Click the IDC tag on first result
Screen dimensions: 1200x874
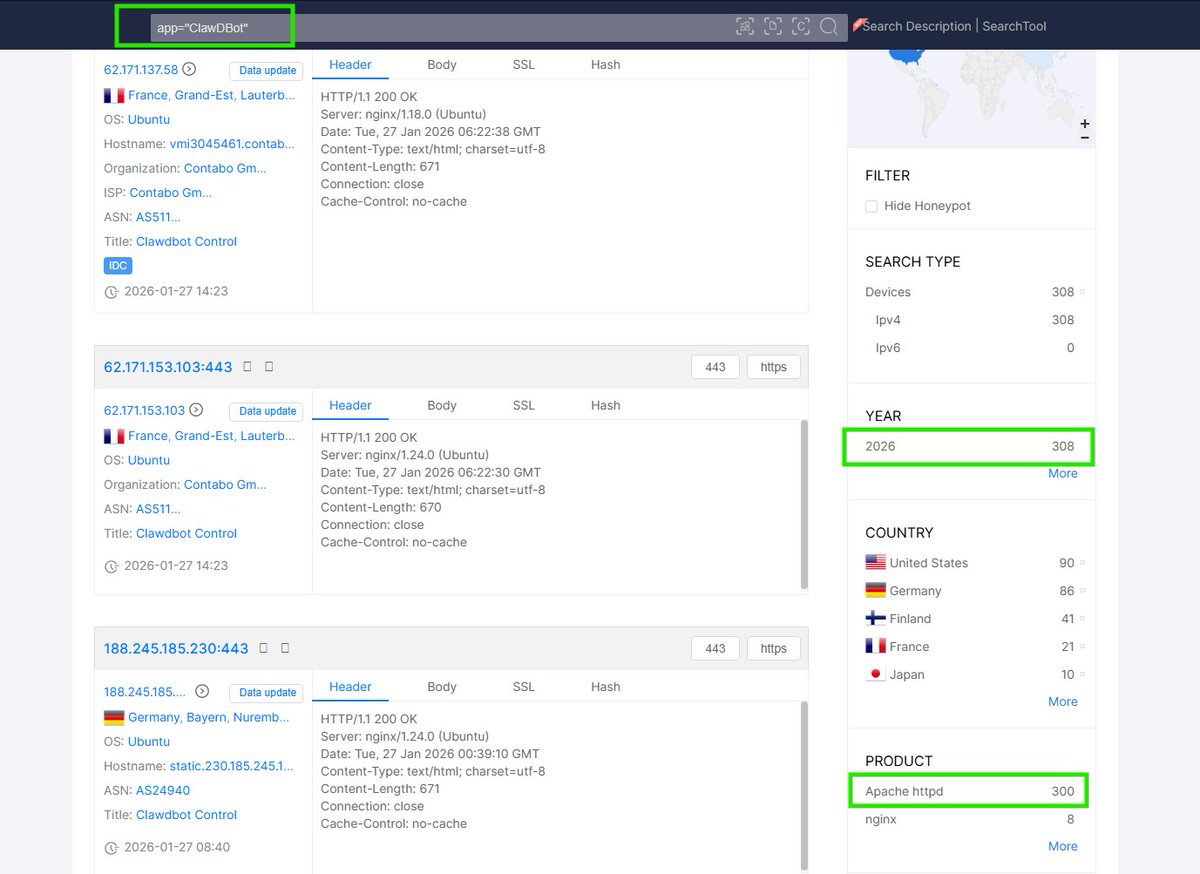(x=118, y=266)
